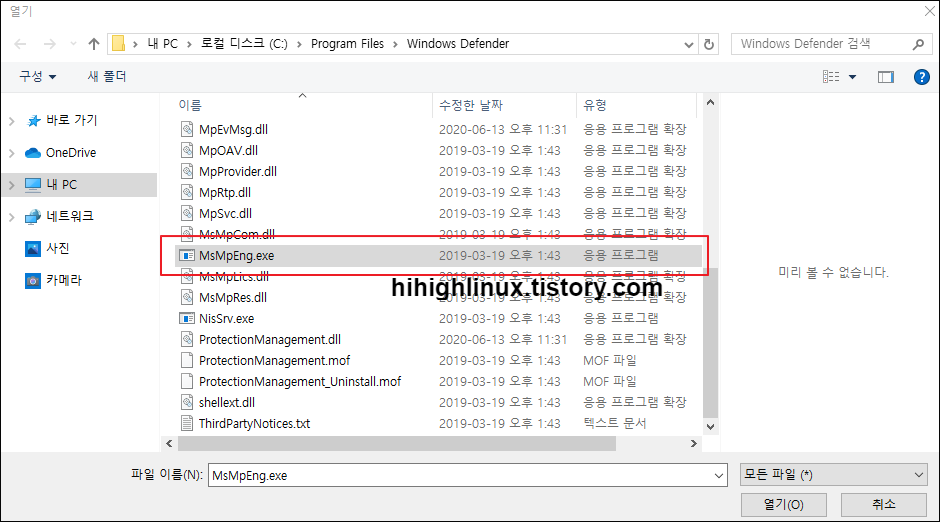Expand 바로 가기 tree node
The width and height of the screenshot is (940, 522).
11,121
